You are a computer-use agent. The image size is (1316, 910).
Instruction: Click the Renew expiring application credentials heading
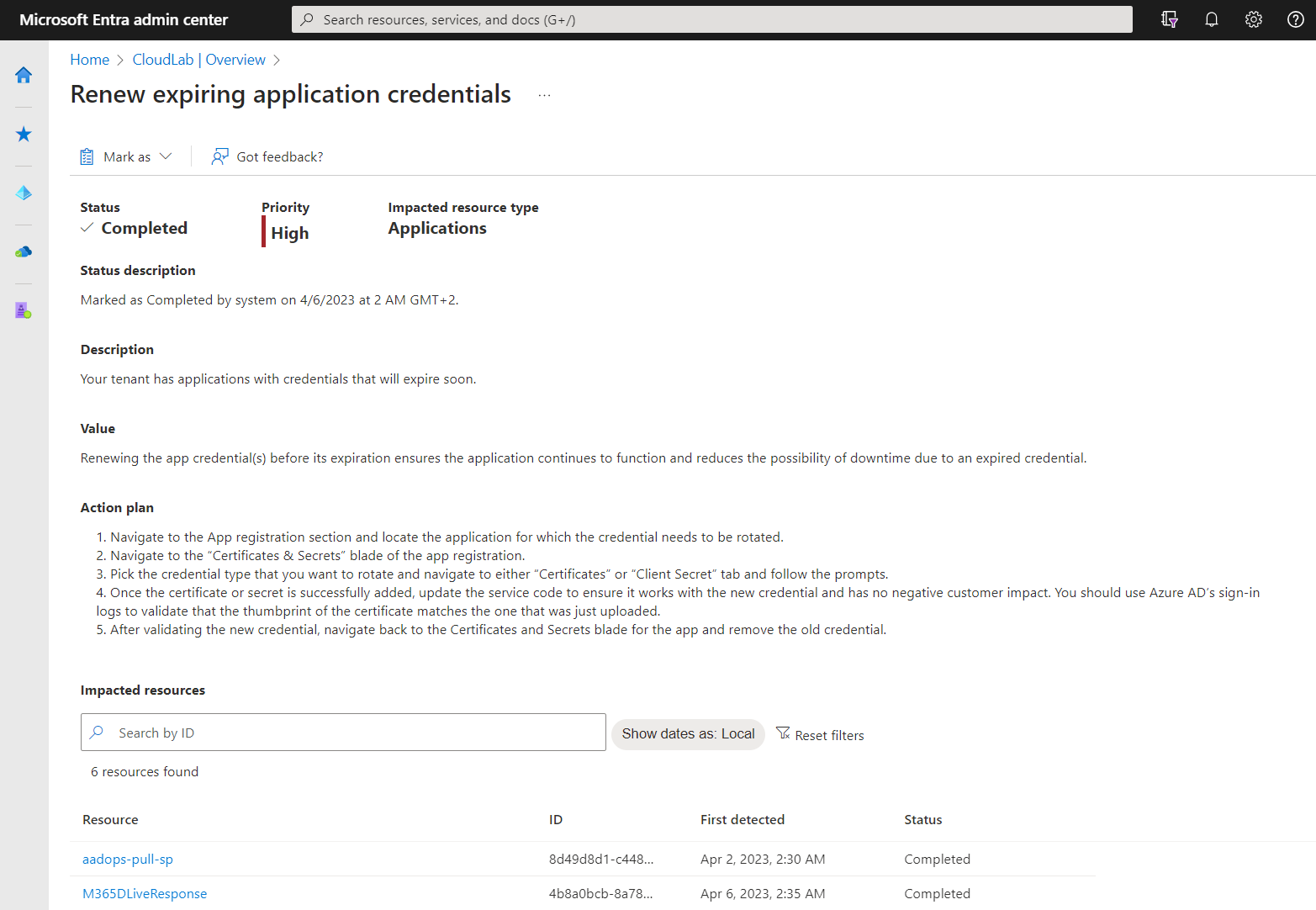click(291, 94)
